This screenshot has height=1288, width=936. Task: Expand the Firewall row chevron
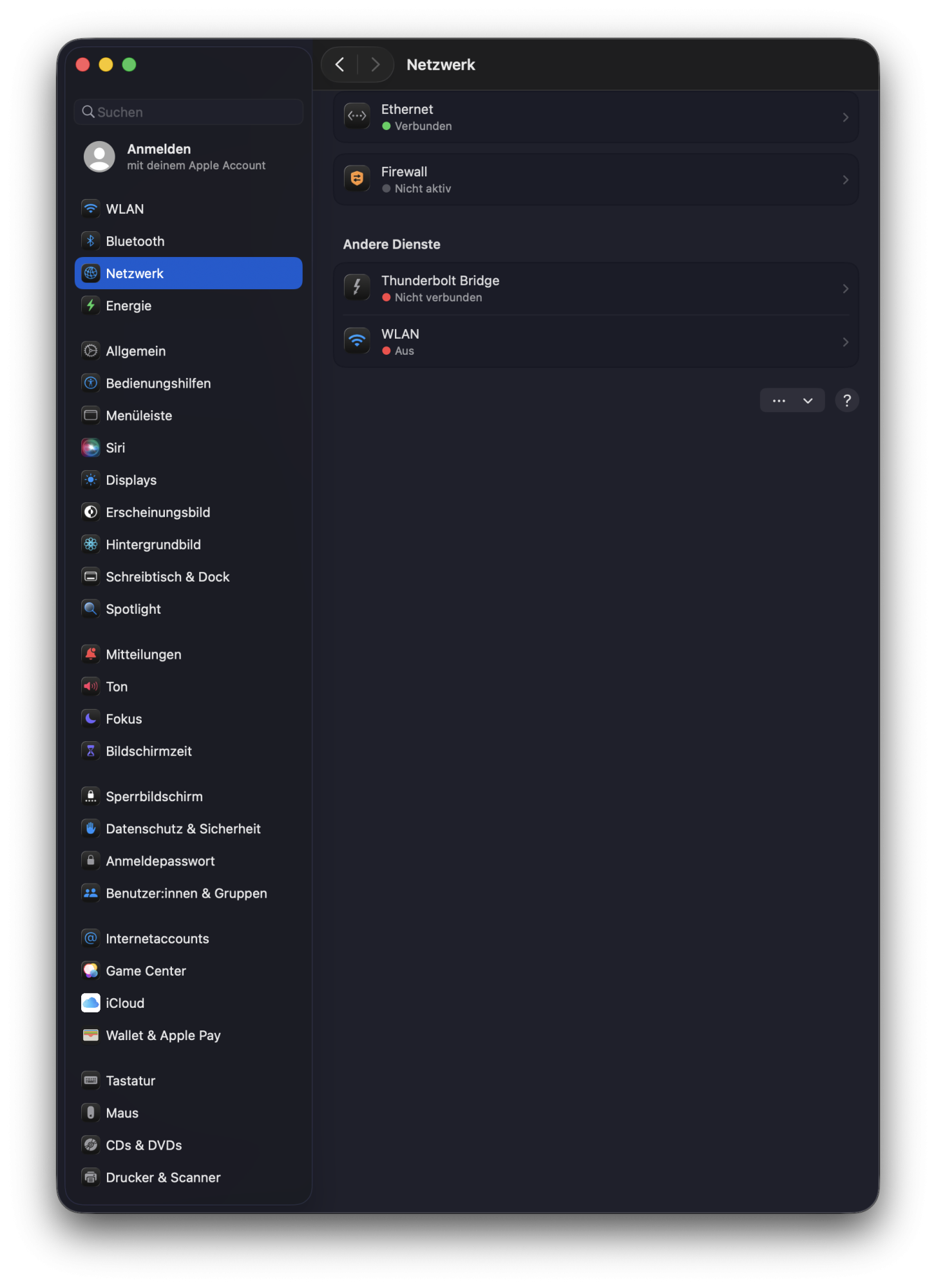(845, 180)
